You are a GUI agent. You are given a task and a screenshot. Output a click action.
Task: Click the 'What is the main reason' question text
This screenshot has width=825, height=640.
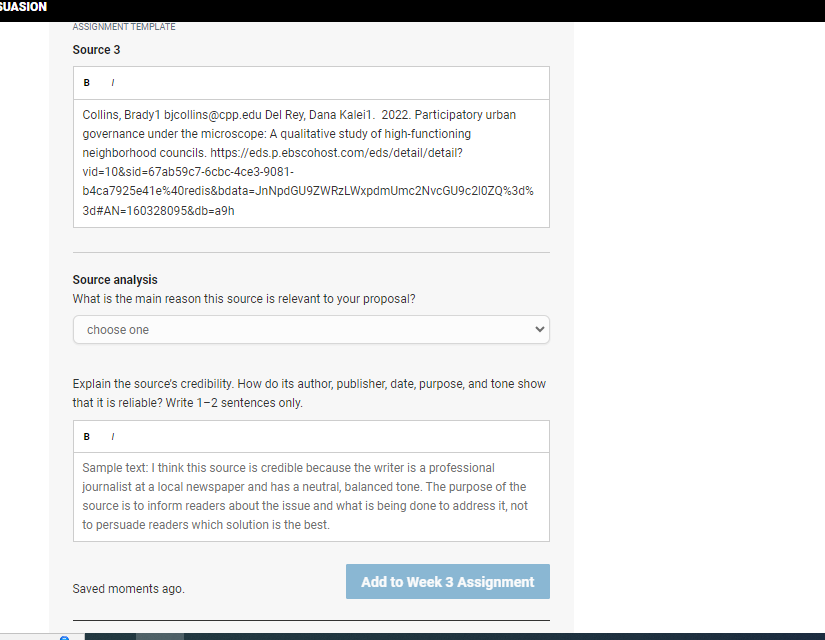pyautogui.click(x=244, y=299)
